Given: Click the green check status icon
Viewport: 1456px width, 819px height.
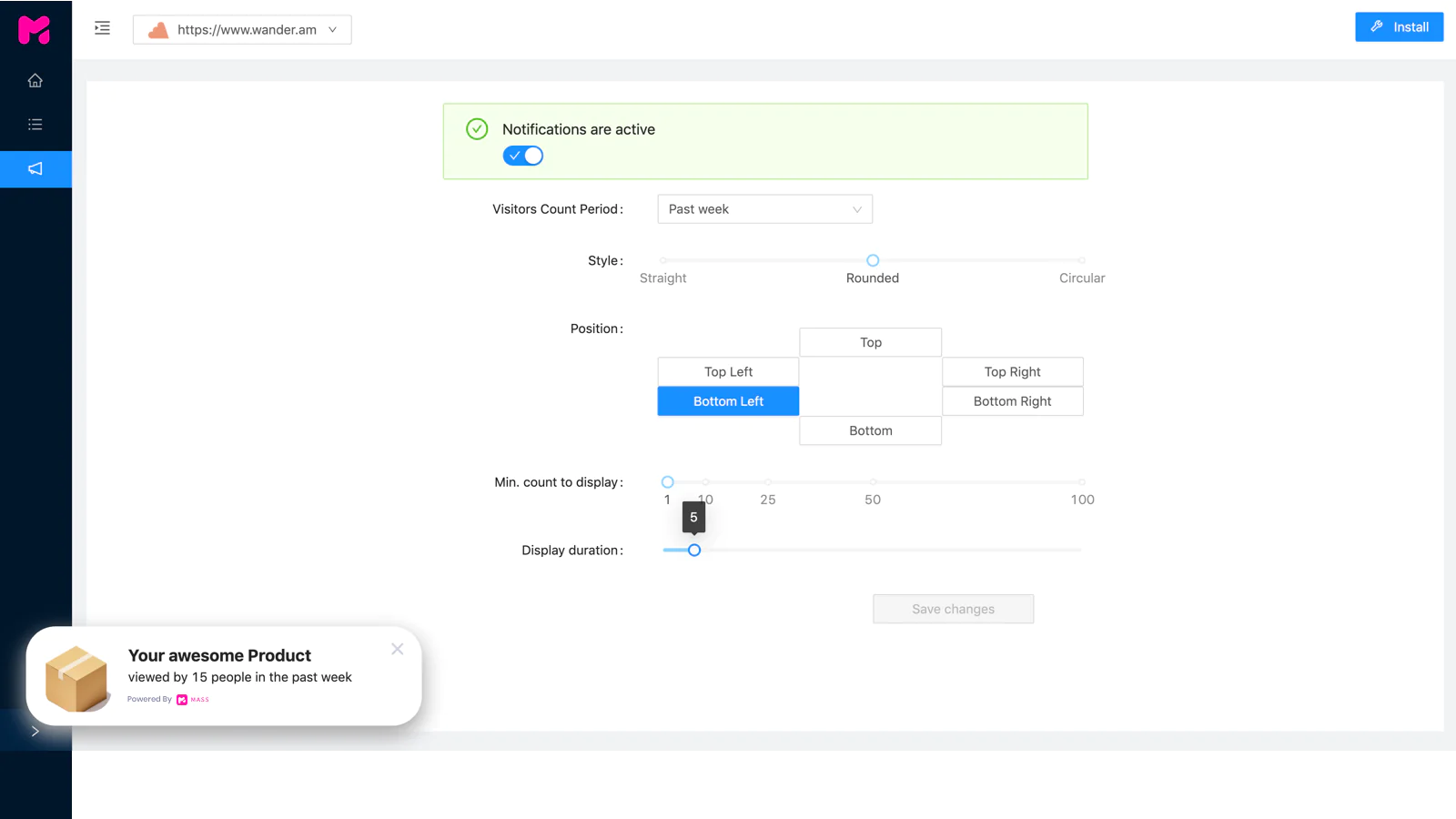Looking at the screenshot, I should point(477,129).
